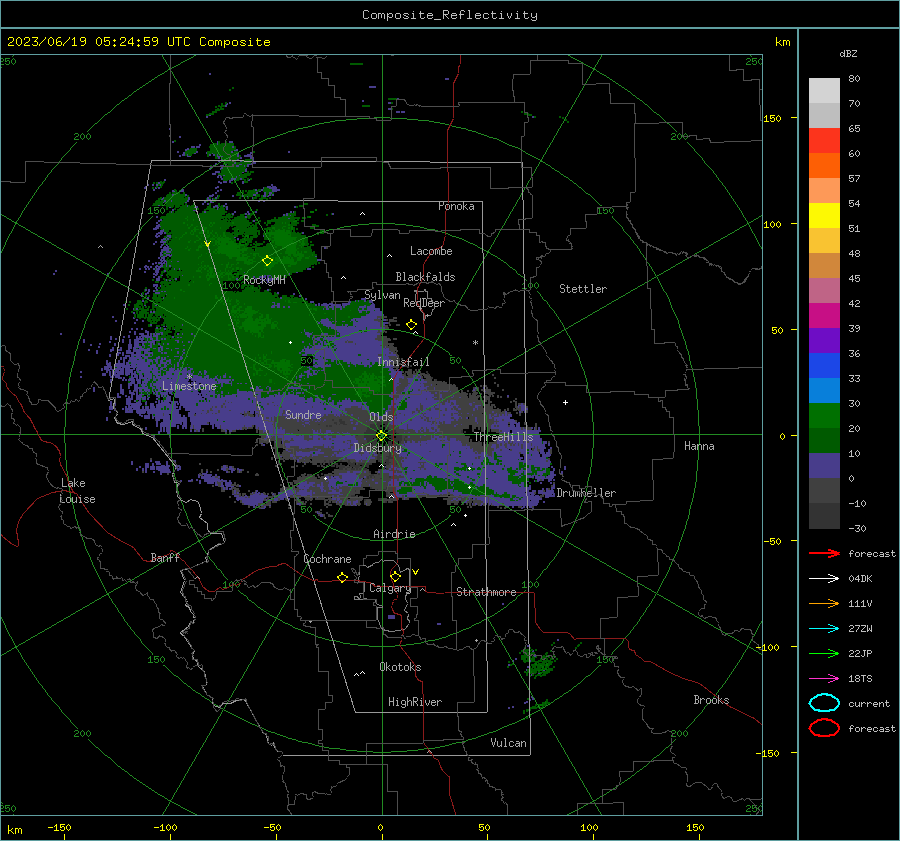Click the 80 dBZ value at scale top
Viewport: 900px width, 841px height.
854,79
